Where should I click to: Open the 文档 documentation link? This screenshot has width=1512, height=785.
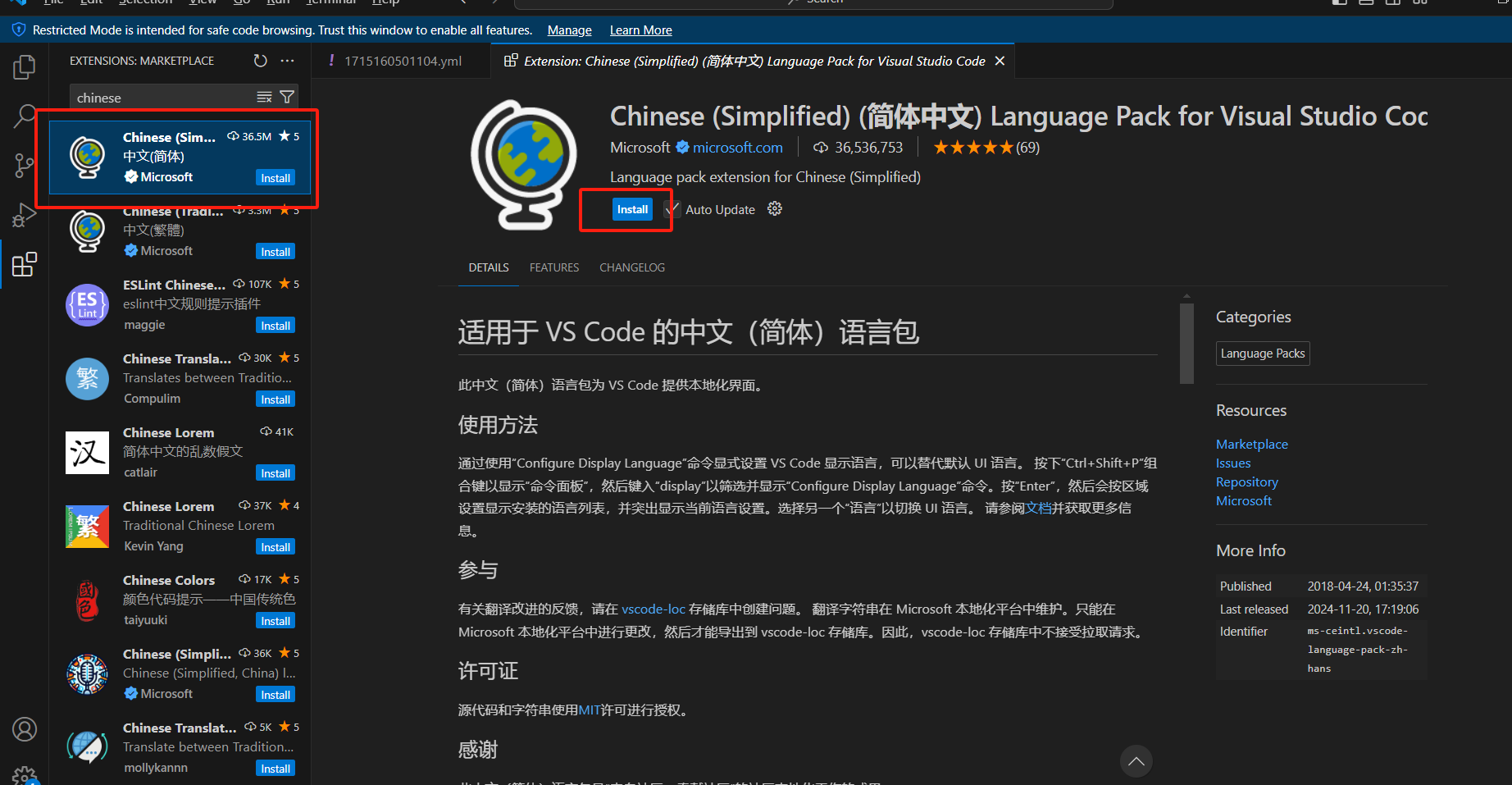click(1038, 509)
